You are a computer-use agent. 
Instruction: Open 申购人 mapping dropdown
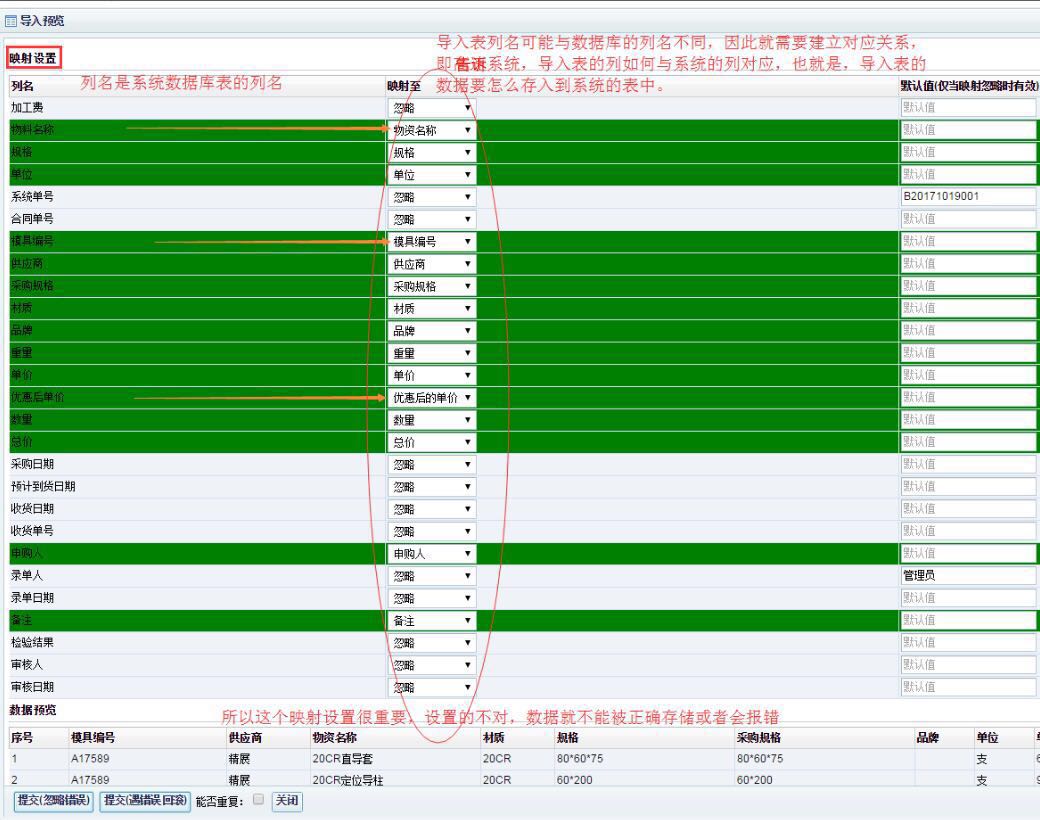point(432,554)
